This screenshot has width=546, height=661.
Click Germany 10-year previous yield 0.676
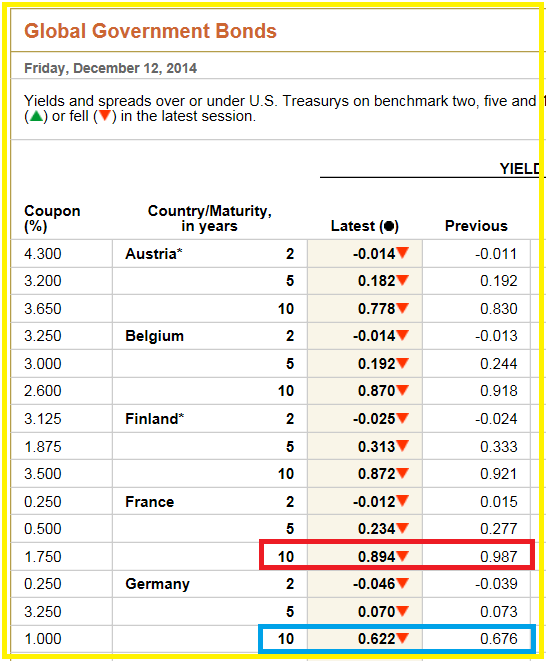[498, 639]
